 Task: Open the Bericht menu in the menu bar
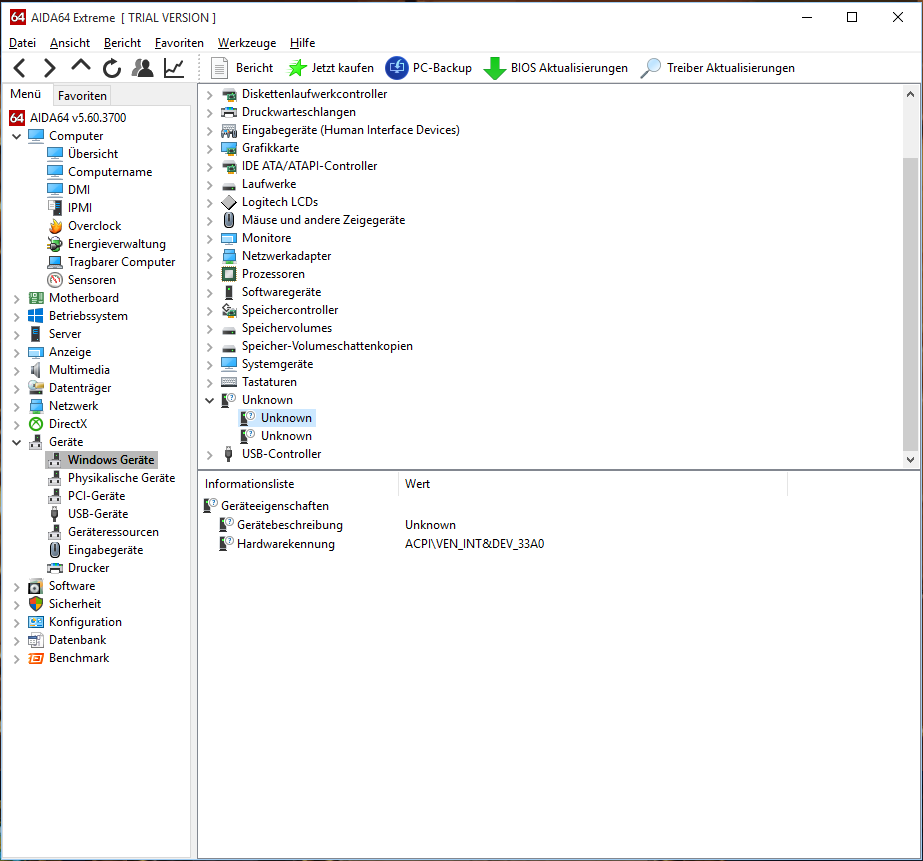click(122, 43)
